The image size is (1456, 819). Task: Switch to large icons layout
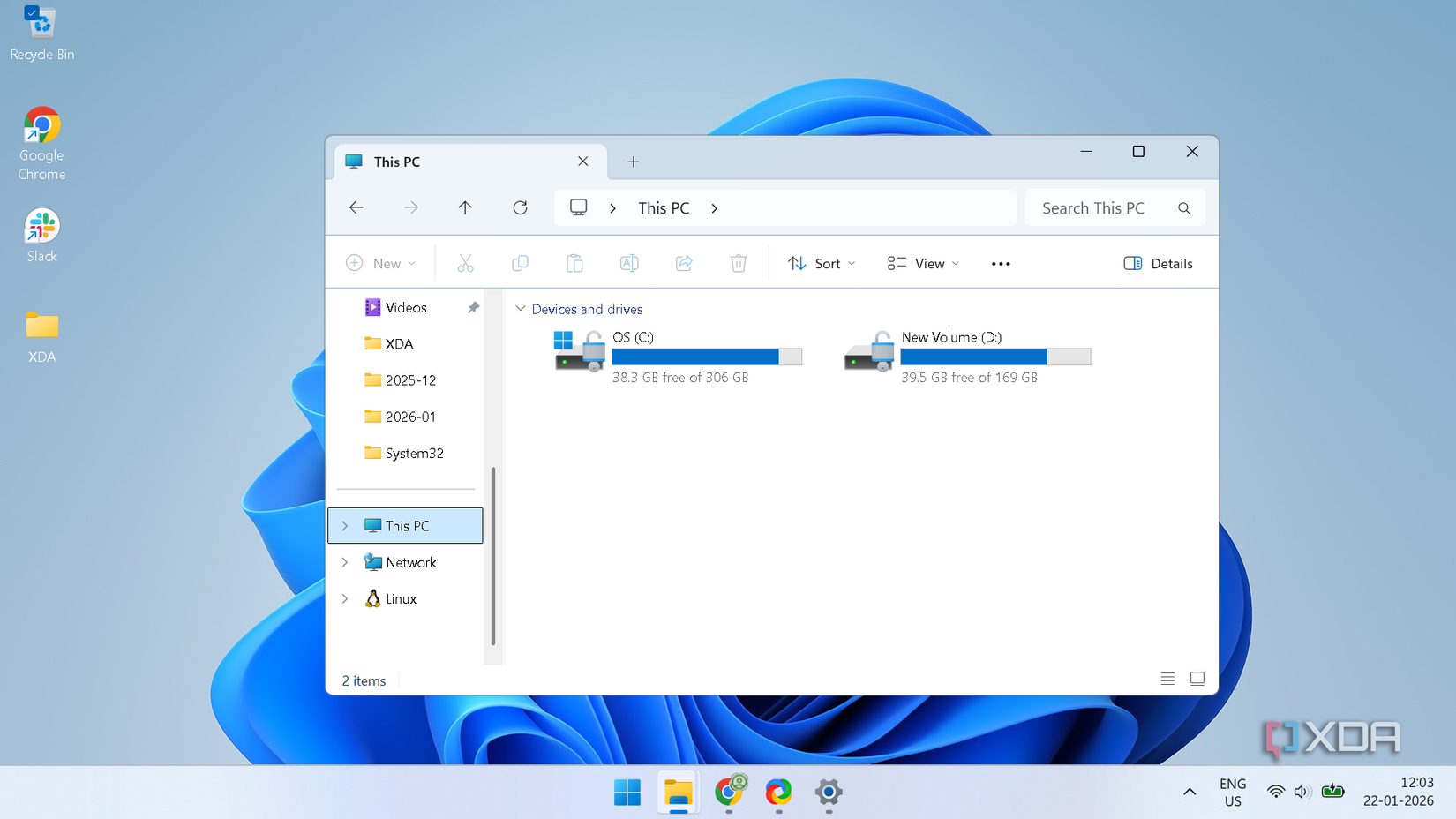click(1197, 679)
